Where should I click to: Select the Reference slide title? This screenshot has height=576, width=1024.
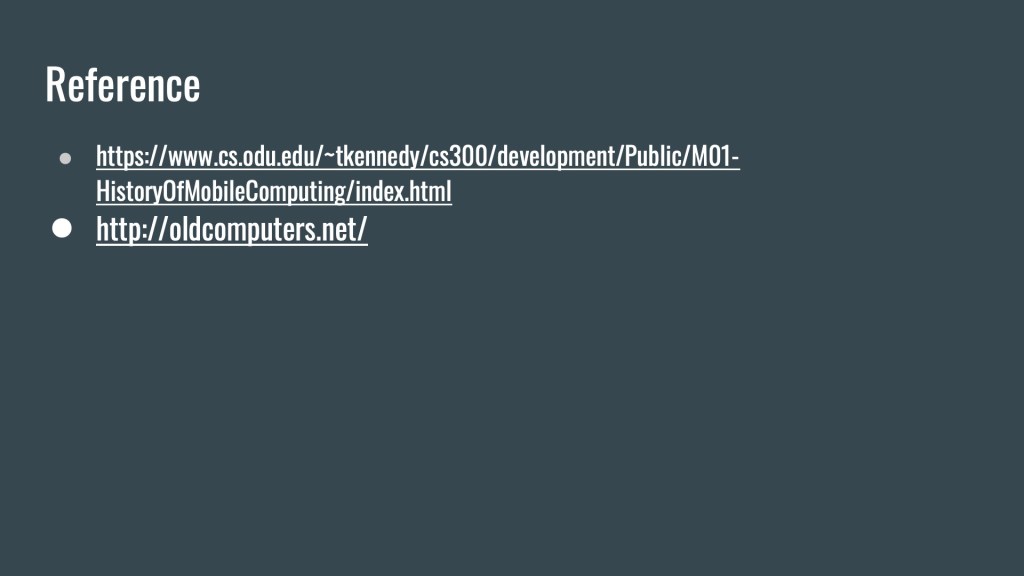pyautogui.click(x=123, y=85)
